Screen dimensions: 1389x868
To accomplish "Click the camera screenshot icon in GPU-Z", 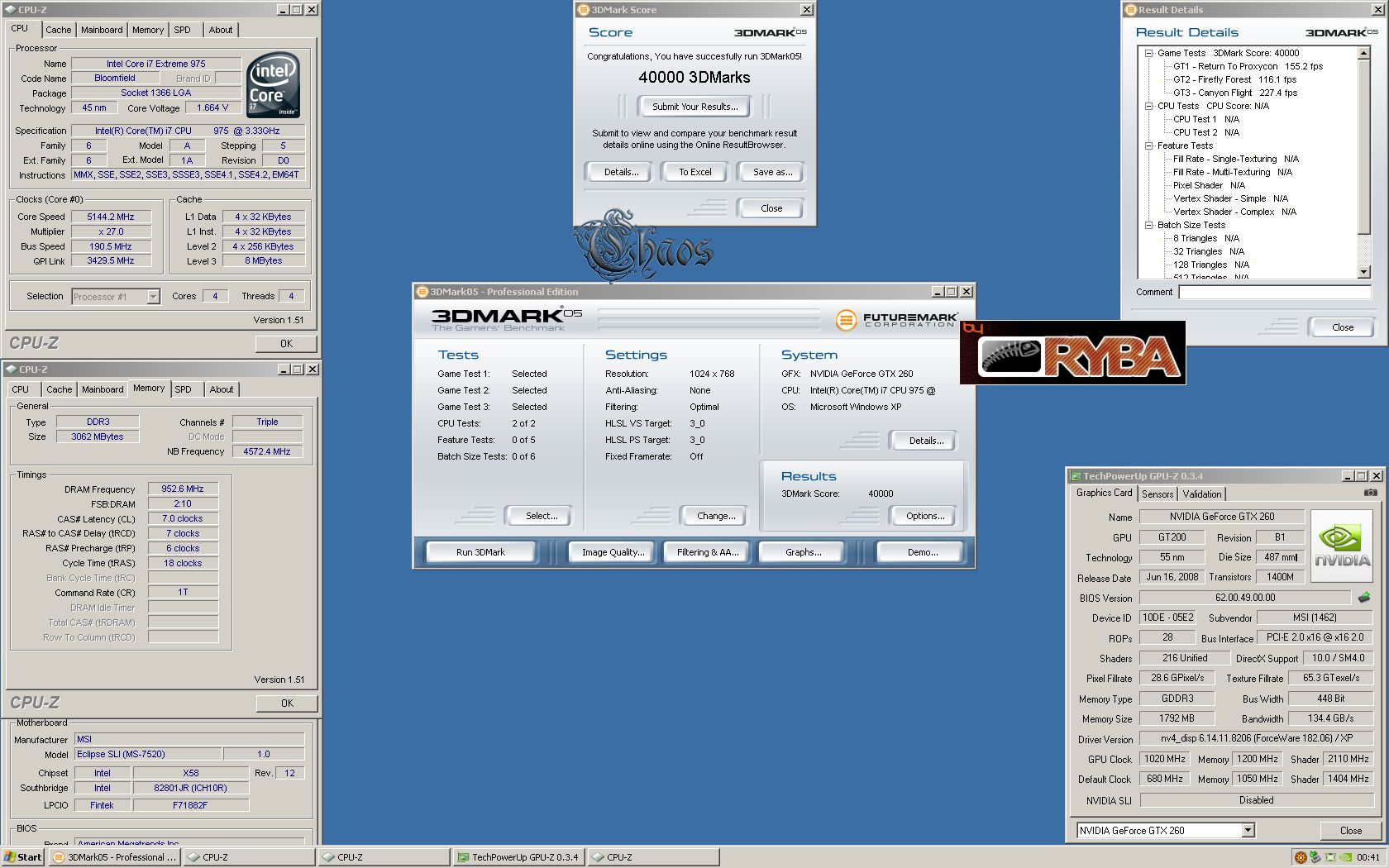I will (x=1370, y=493).
